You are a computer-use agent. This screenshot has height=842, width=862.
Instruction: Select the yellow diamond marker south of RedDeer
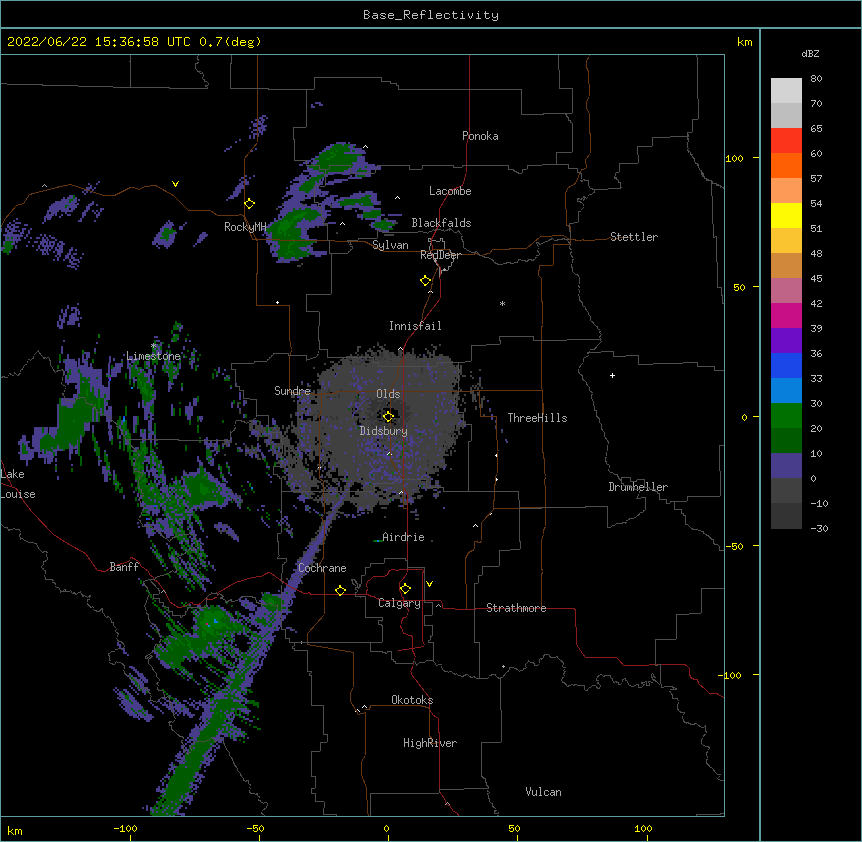point(426,281)
